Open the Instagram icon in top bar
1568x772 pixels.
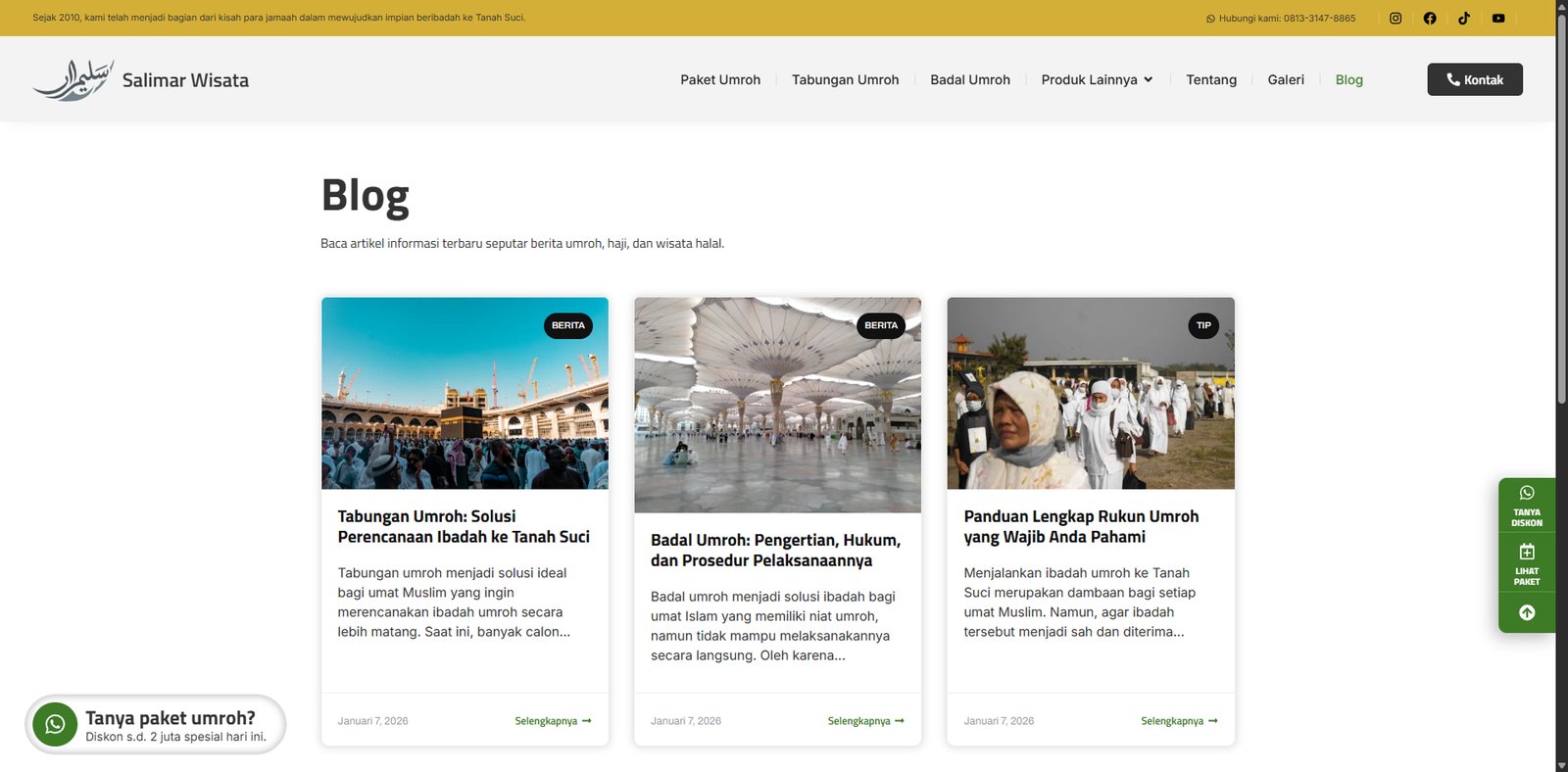tap(1396, 19)
